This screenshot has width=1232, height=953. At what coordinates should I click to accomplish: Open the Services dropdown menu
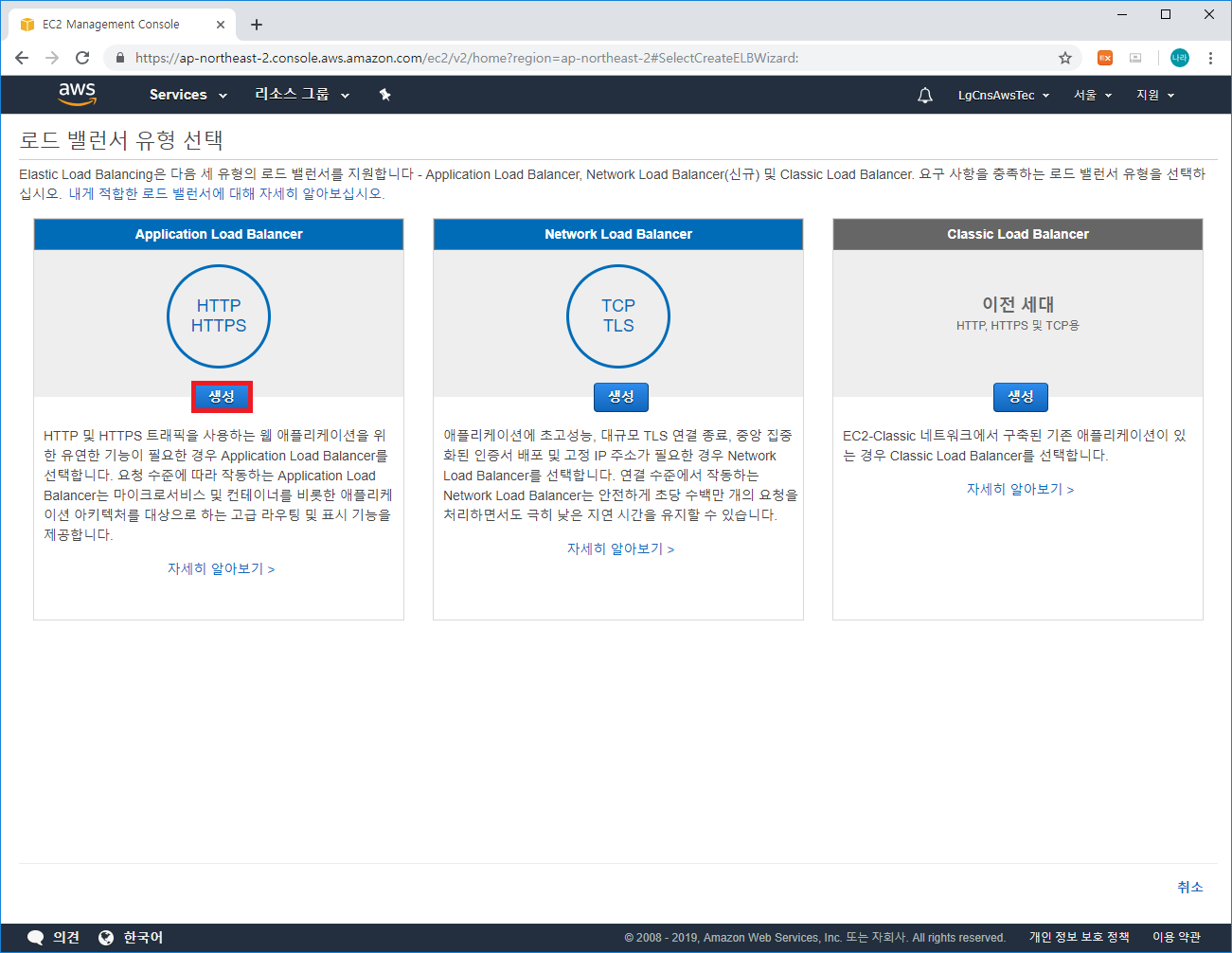(188, 95)
